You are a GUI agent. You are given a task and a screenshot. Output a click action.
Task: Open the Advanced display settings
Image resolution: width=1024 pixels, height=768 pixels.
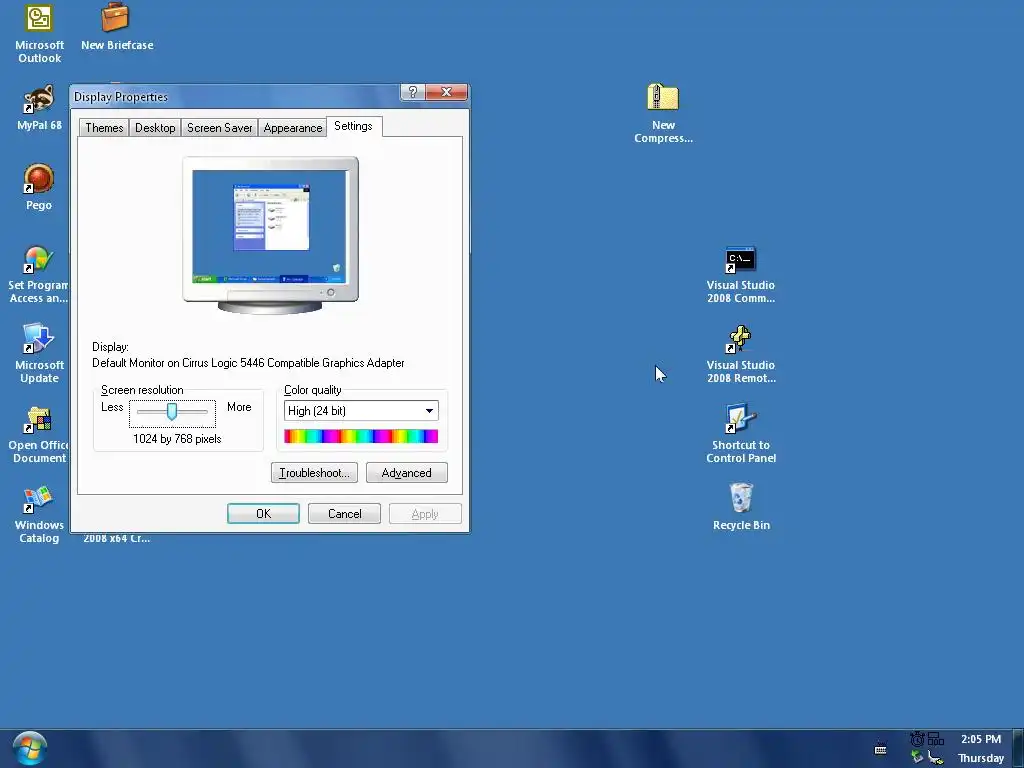coord(406,473)
